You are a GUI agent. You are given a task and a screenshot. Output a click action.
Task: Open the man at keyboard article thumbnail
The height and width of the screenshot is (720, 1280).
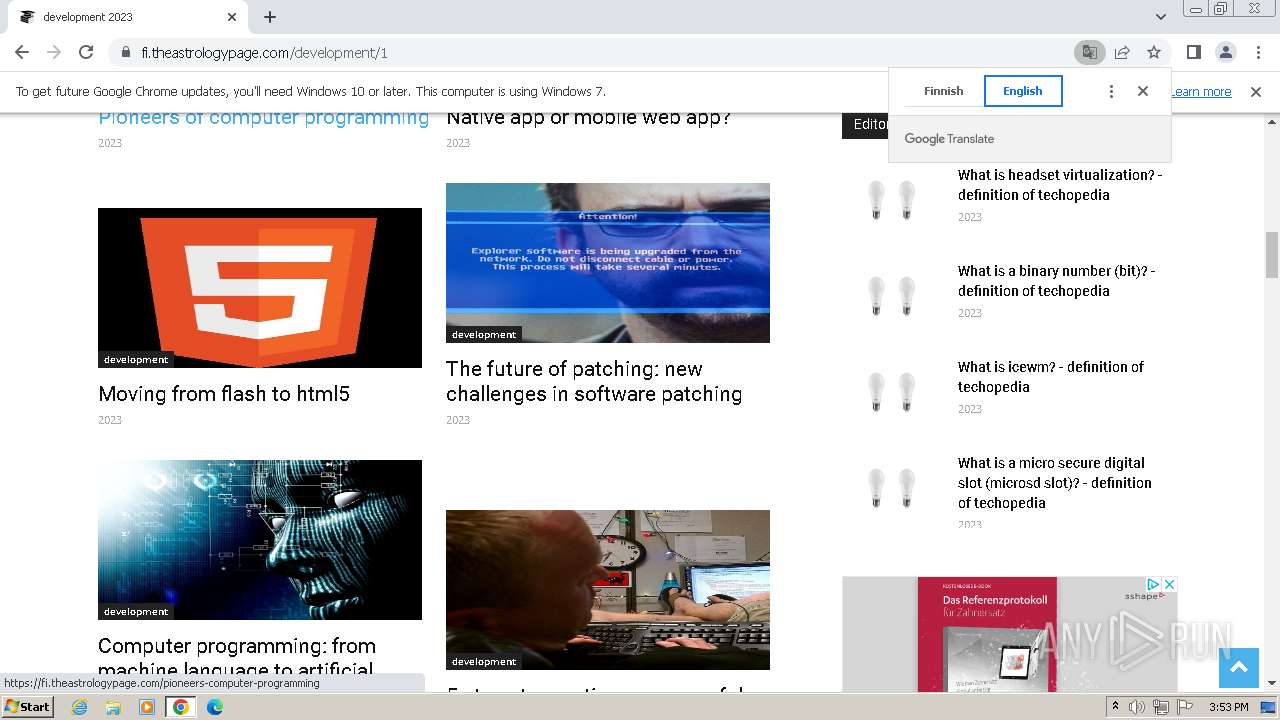608,590
